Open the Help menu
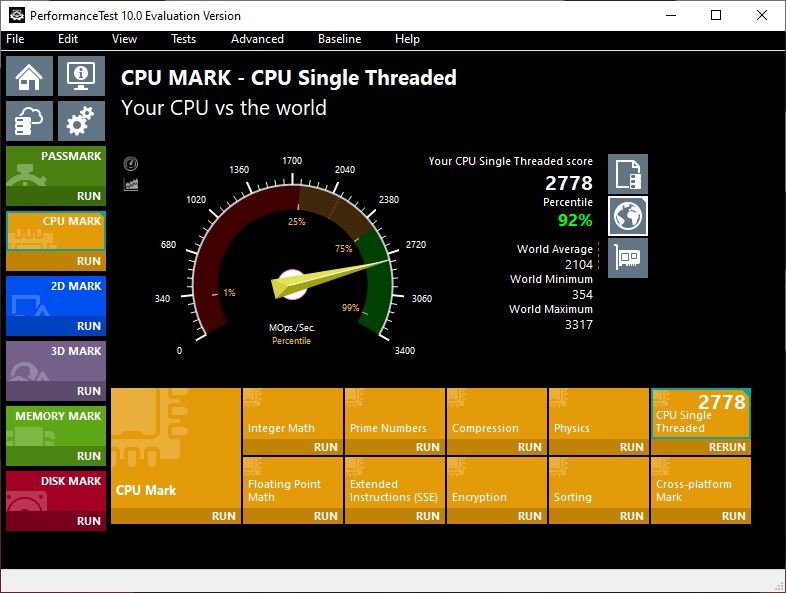786x593 pixels. (407, 39)
